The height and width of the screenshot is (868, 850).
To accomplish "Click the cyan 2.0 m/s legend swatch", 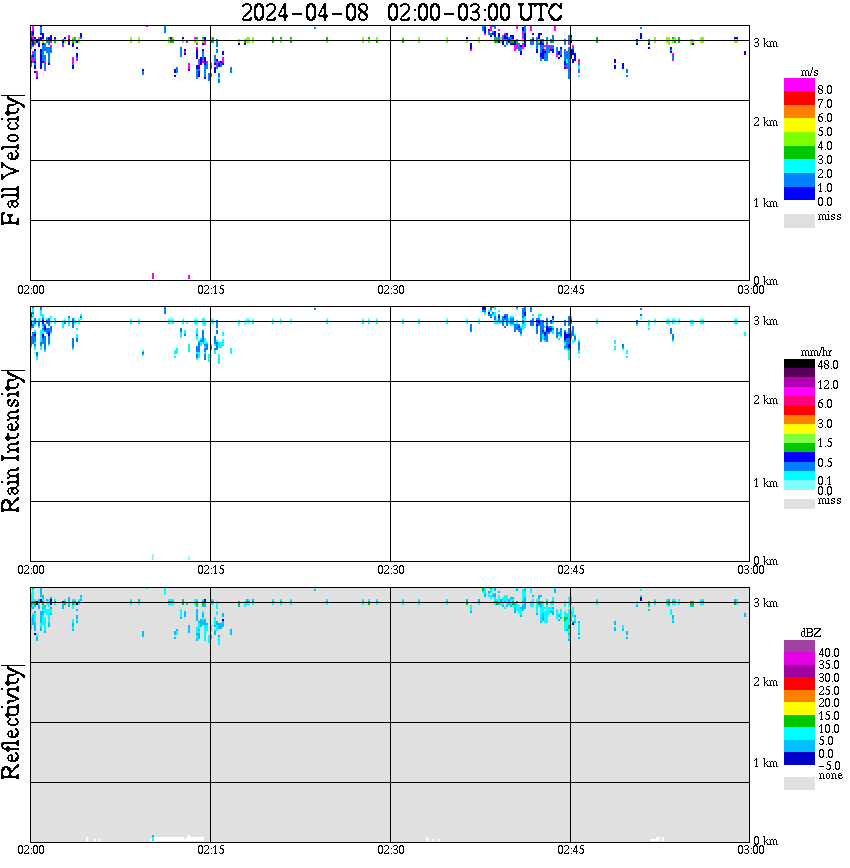I will pos(799,166).
